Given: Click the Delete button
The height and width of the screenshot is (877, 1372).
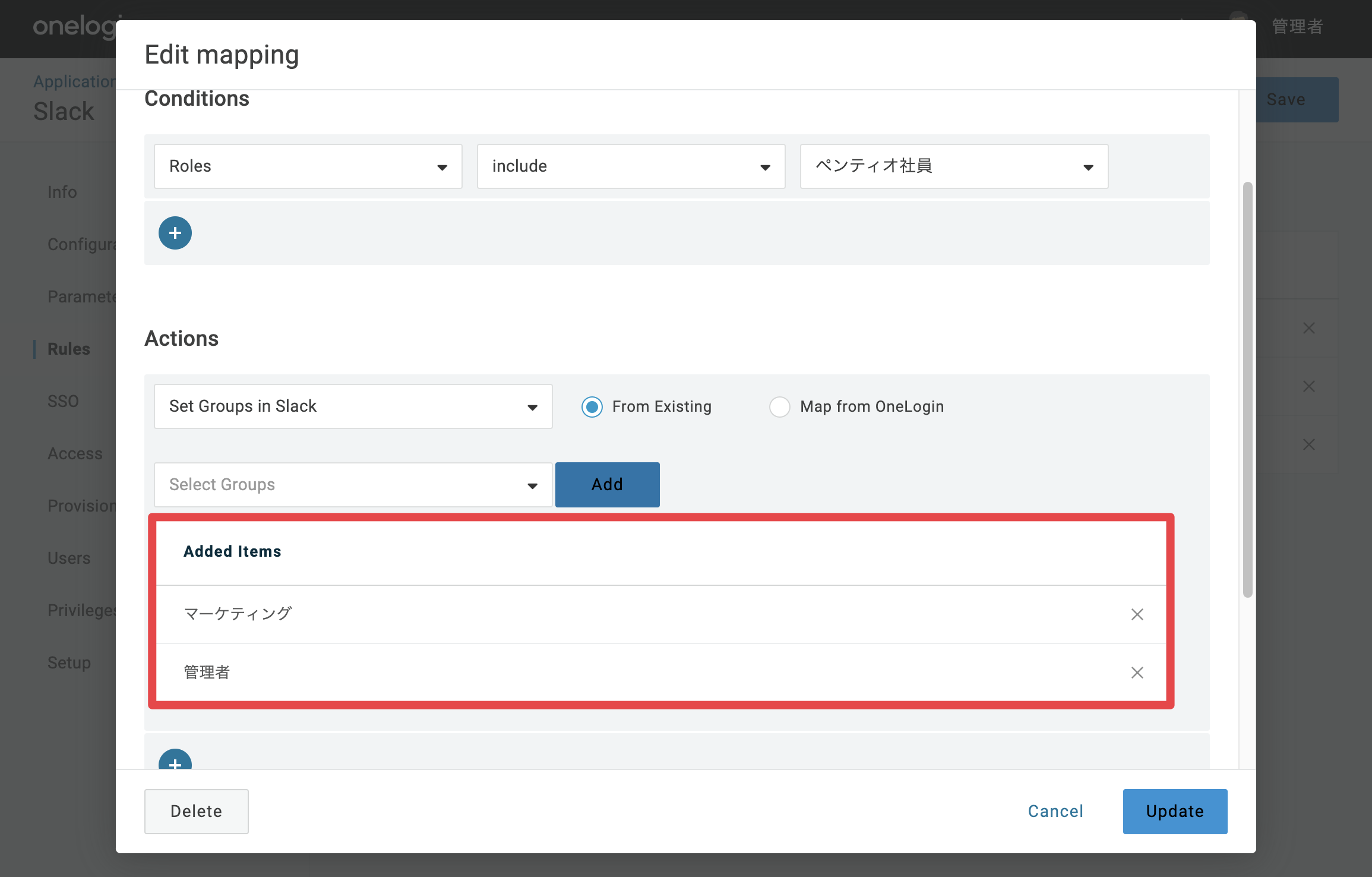Looking at the screenshot, I should click(x=197, y=812).
